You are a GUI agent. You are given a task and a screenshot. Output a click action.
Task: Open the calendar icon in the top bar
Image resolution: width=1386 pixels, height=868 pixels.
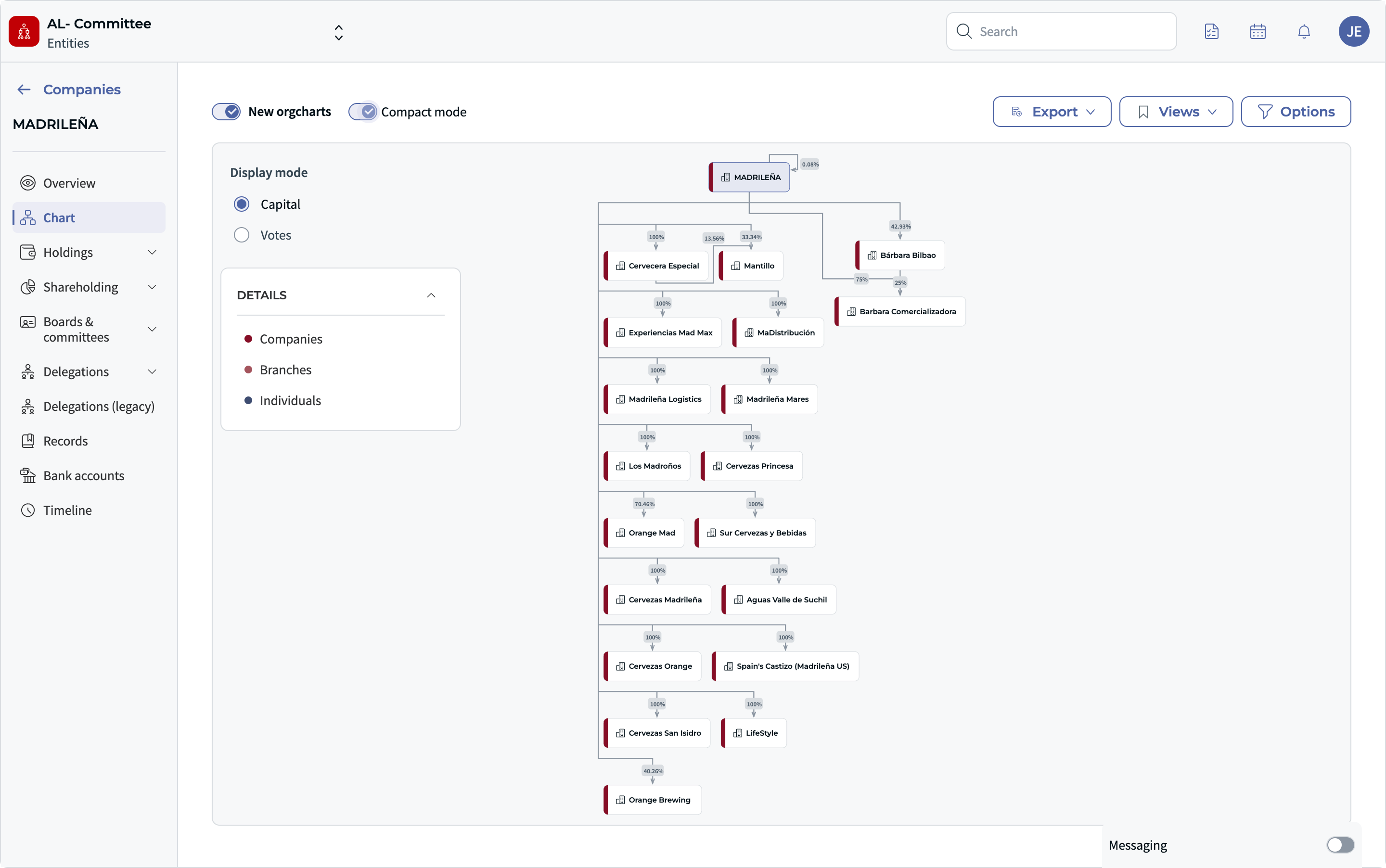(1258, 31)
